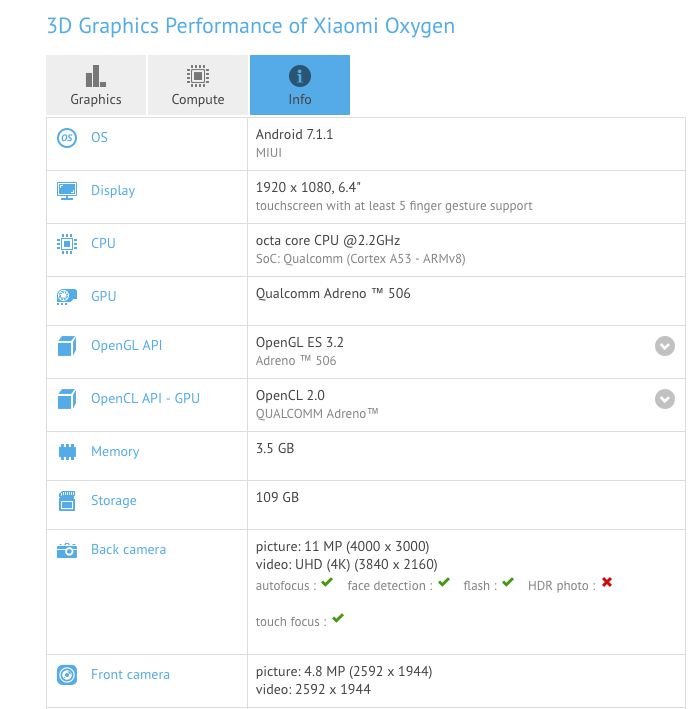Click the OS icon in the info table
This screenshot has width=697, height=709.
coord(67,138)
